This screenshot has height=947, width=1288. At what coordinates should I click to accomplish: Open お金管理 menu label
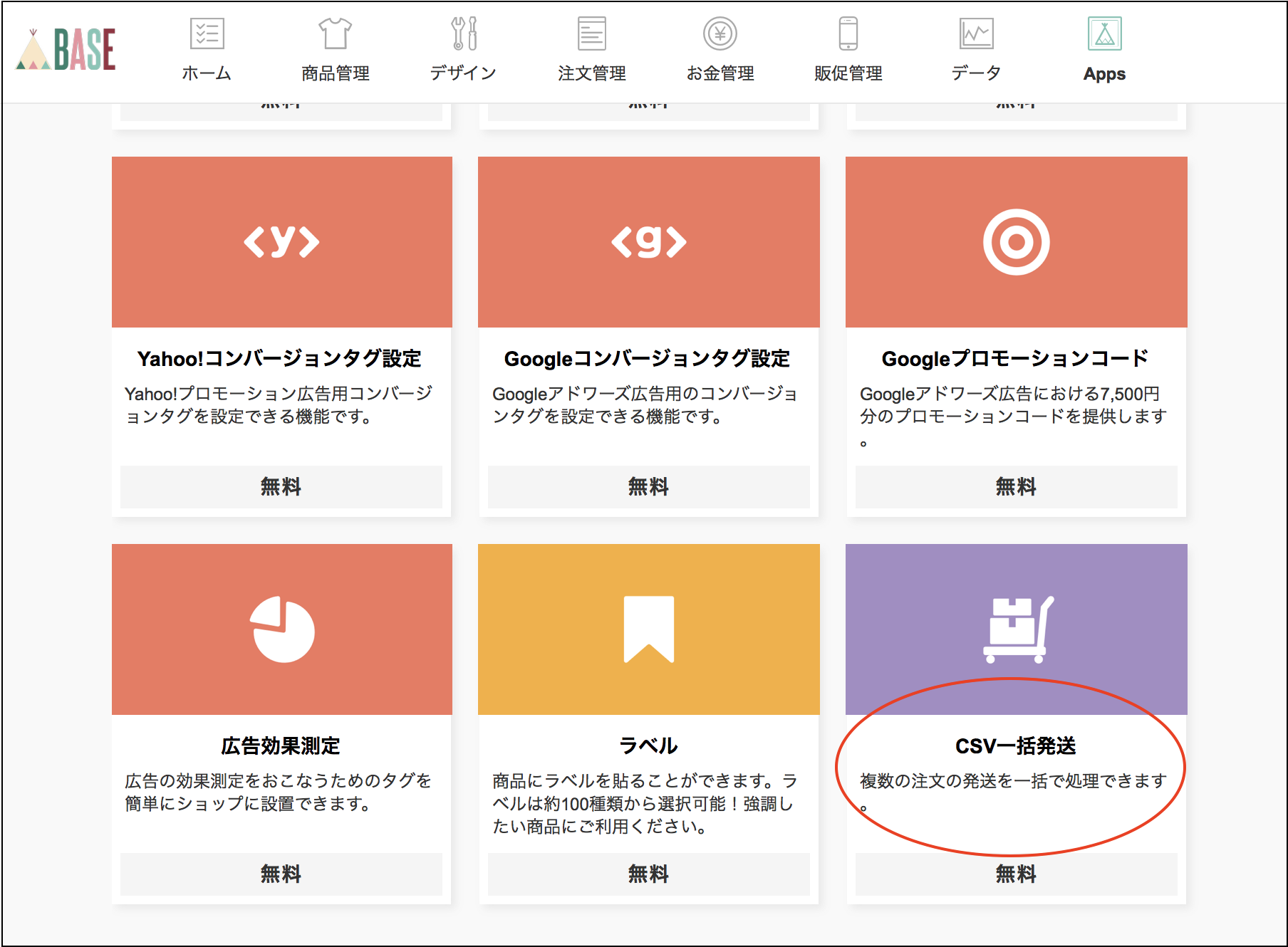720,73
